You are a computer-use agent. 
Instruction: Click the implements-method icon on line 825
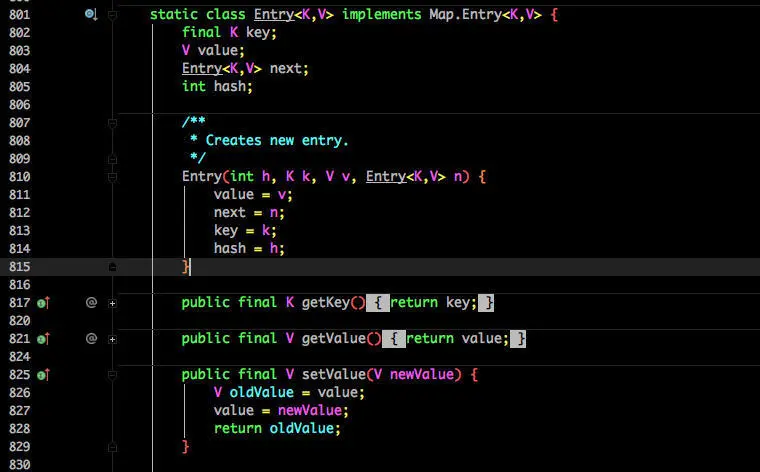43,375
